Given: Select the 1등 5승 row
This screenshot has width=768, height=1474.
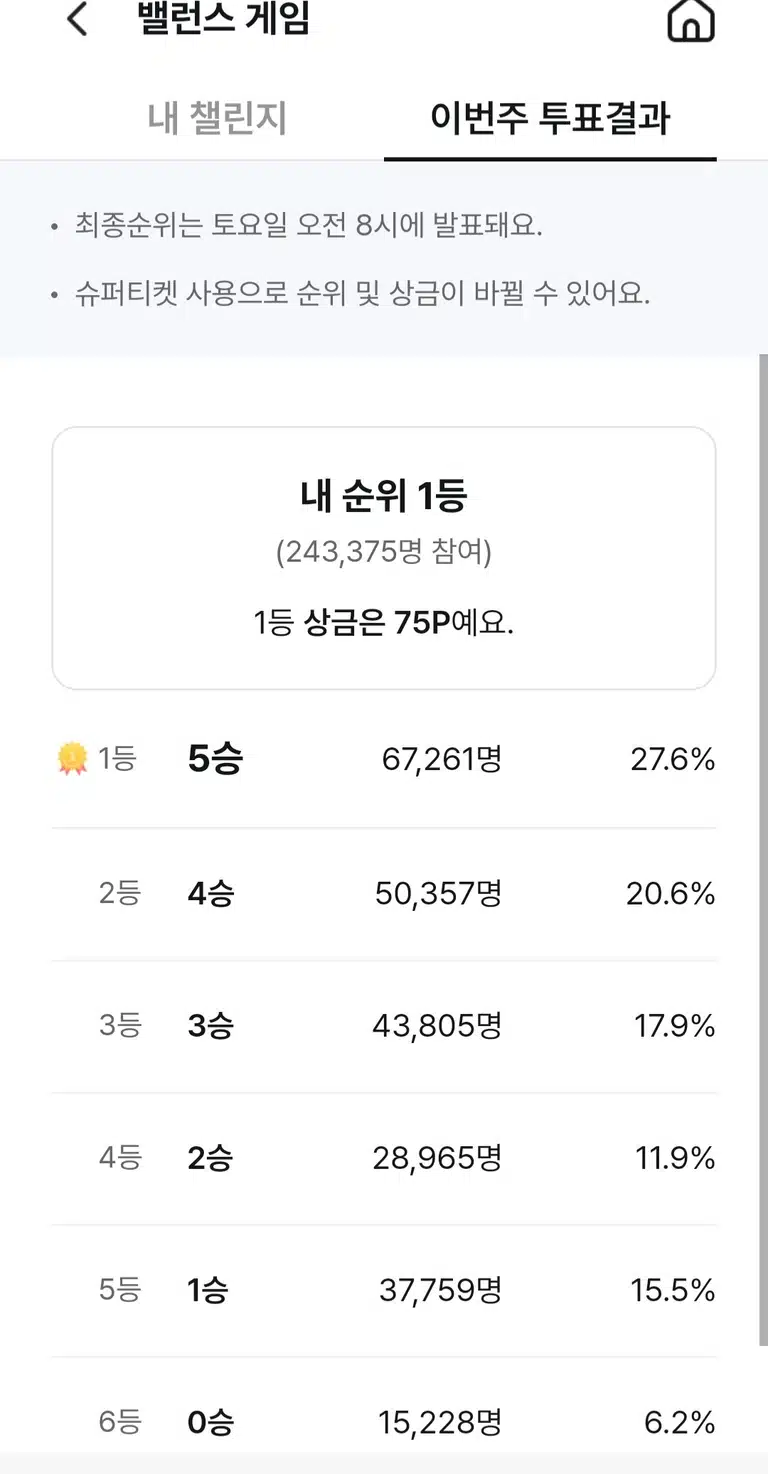Looking at the screenshot, I should tap(384, 761).
